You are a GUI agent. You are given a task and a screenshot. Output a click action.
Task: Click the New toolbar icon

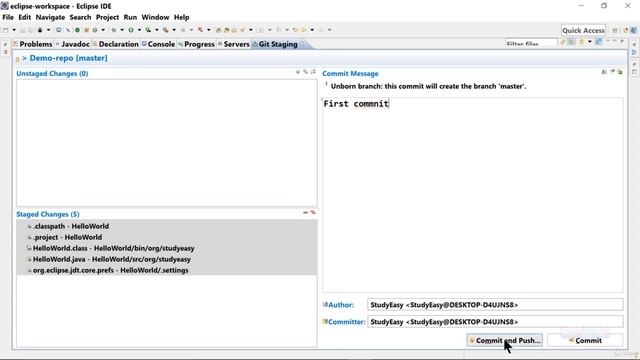tap(5, 30)
